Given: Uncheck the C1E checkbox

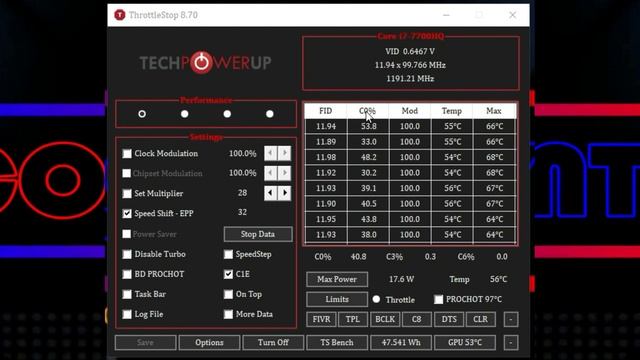Looking at the screenshot, I should coord(228,274).
